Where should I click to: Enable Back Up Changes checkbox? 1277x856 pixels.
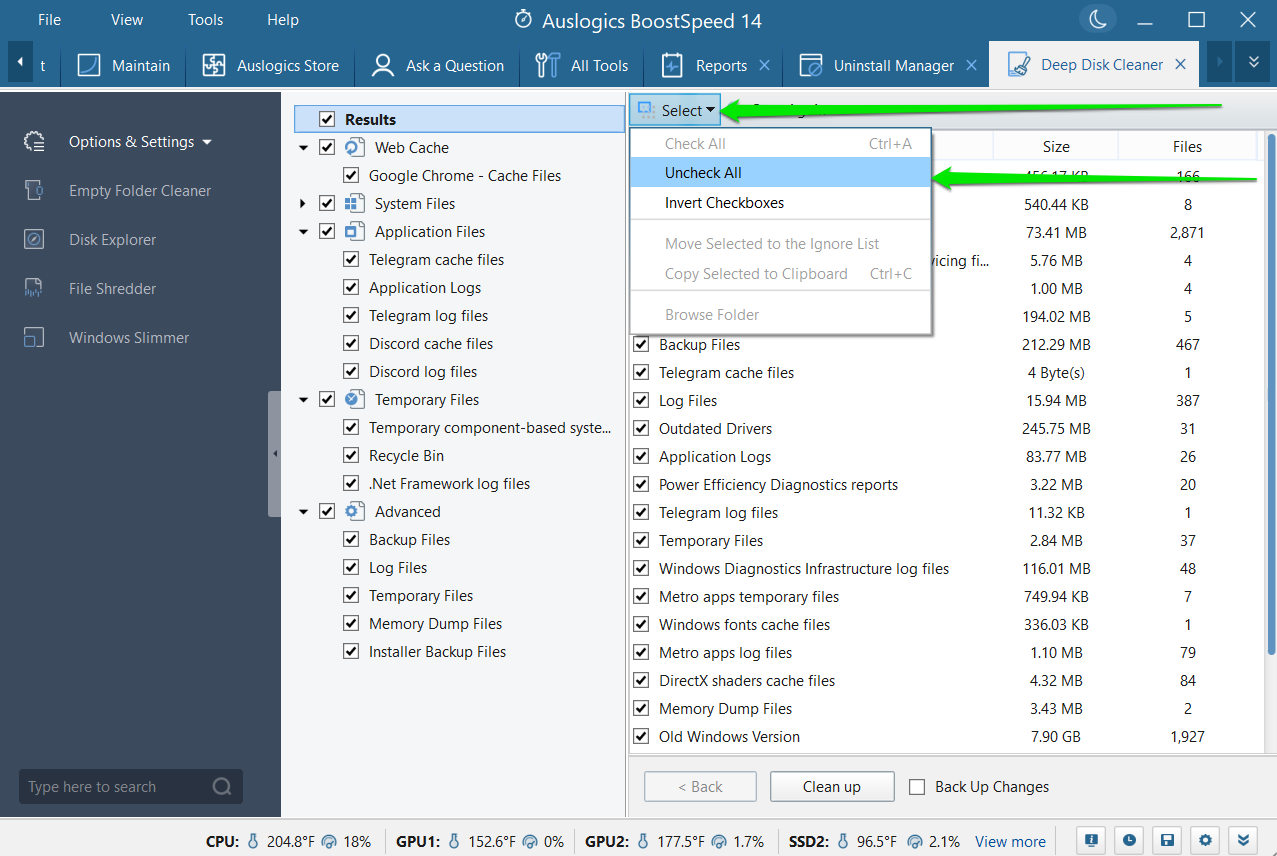(x=917, y=787)
